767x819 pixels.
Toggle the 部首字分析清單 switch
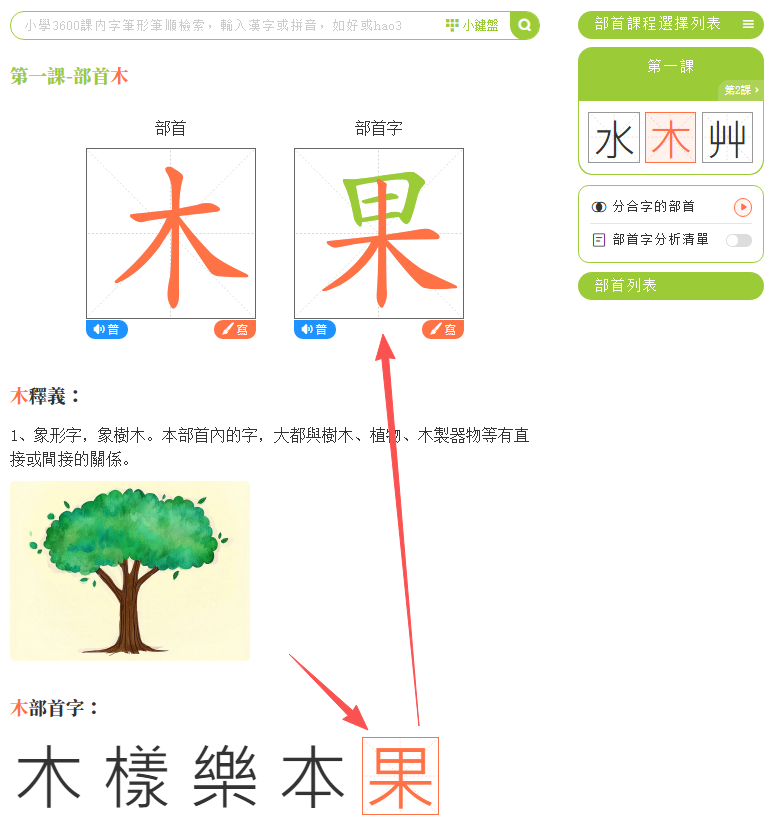pyautogui.click(x=739, y=240)
